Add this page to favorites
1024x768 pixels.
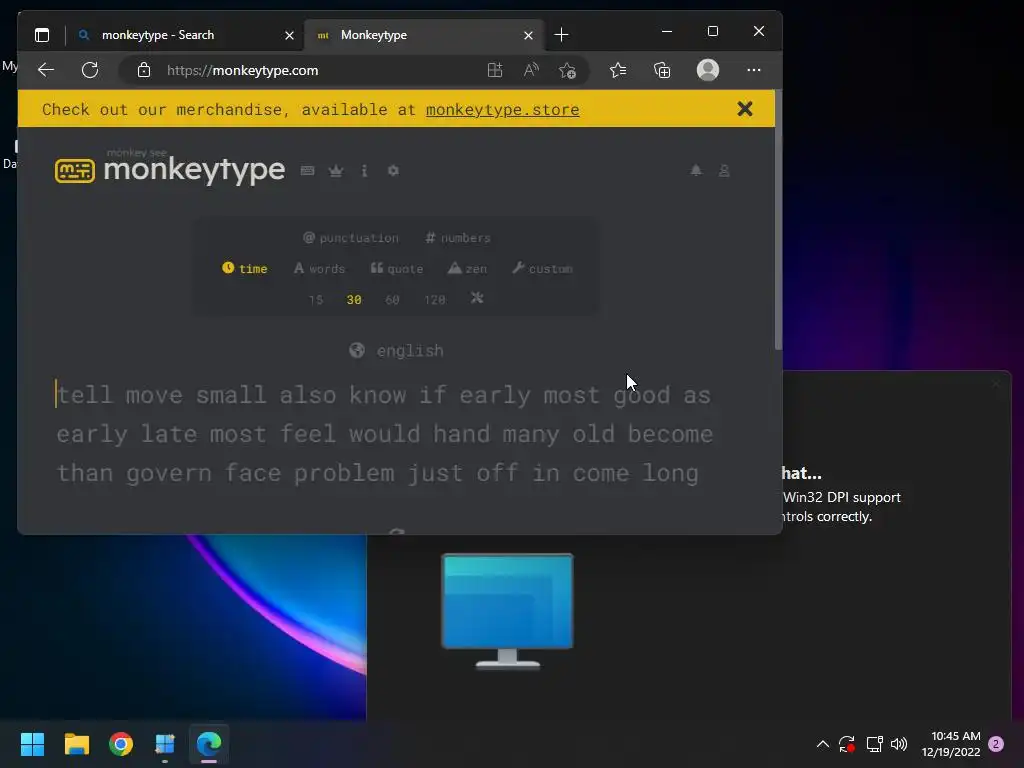[x=568, y=70]
